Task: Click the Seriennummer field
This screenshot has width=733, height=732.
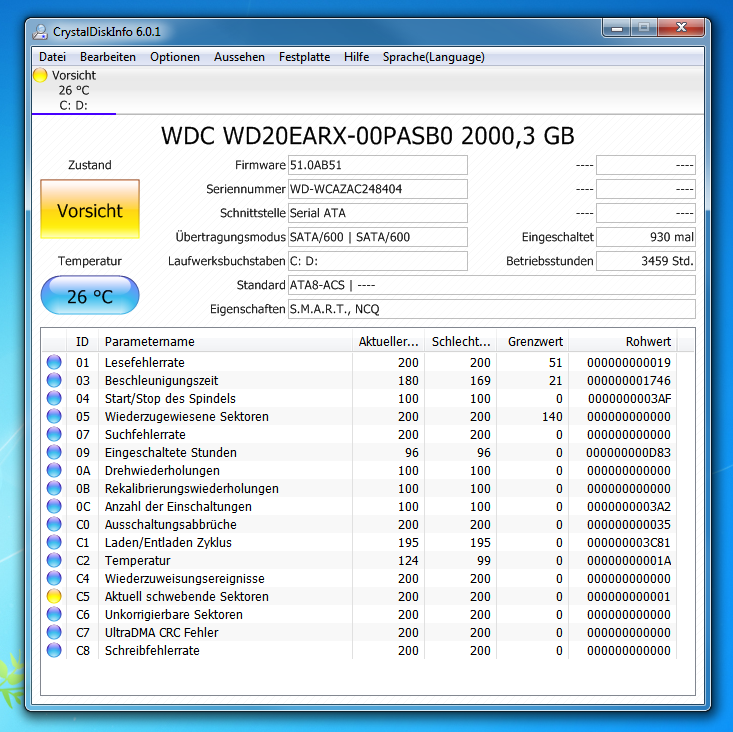Action: pyautogui.click(x=378, y=189)
